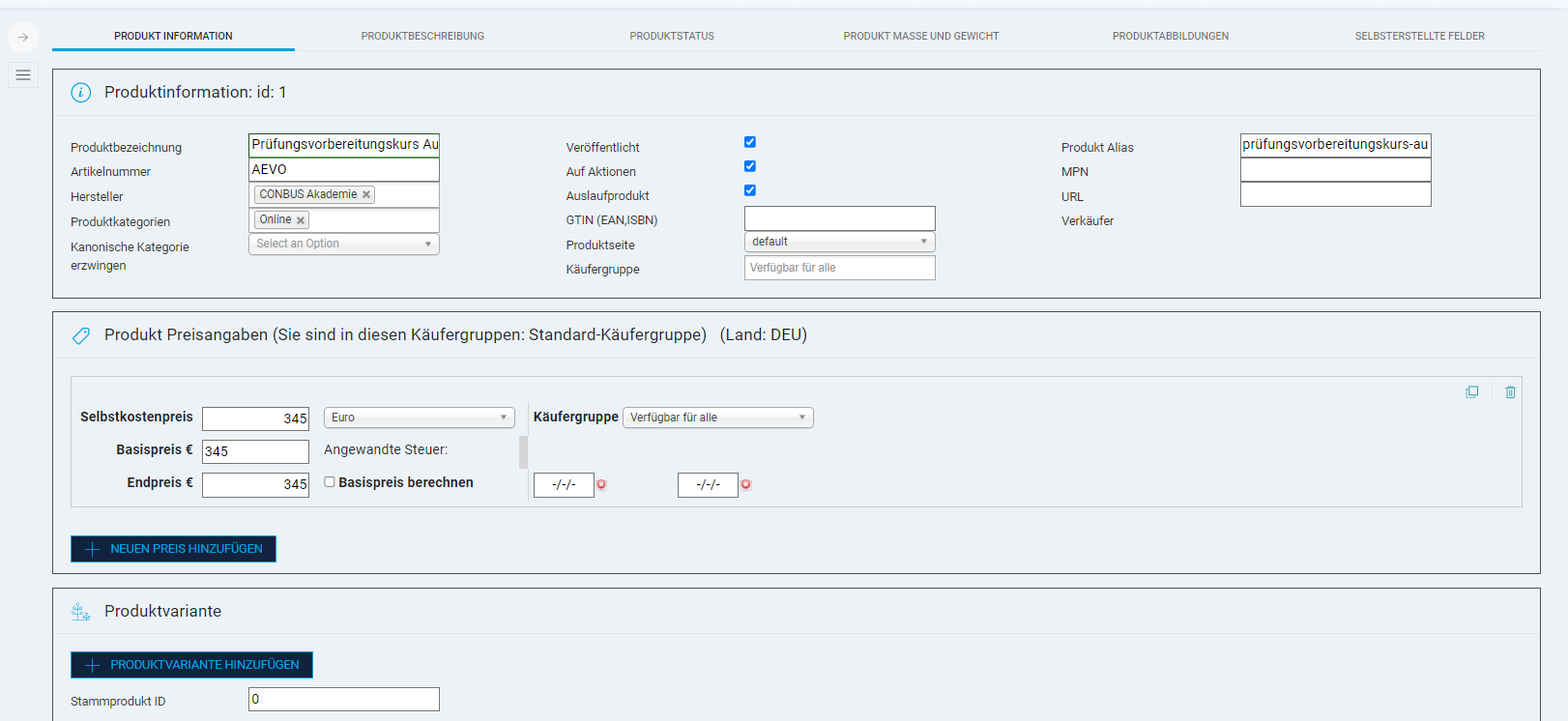
Task: Clear the second price date field
Action: [745, 484]
